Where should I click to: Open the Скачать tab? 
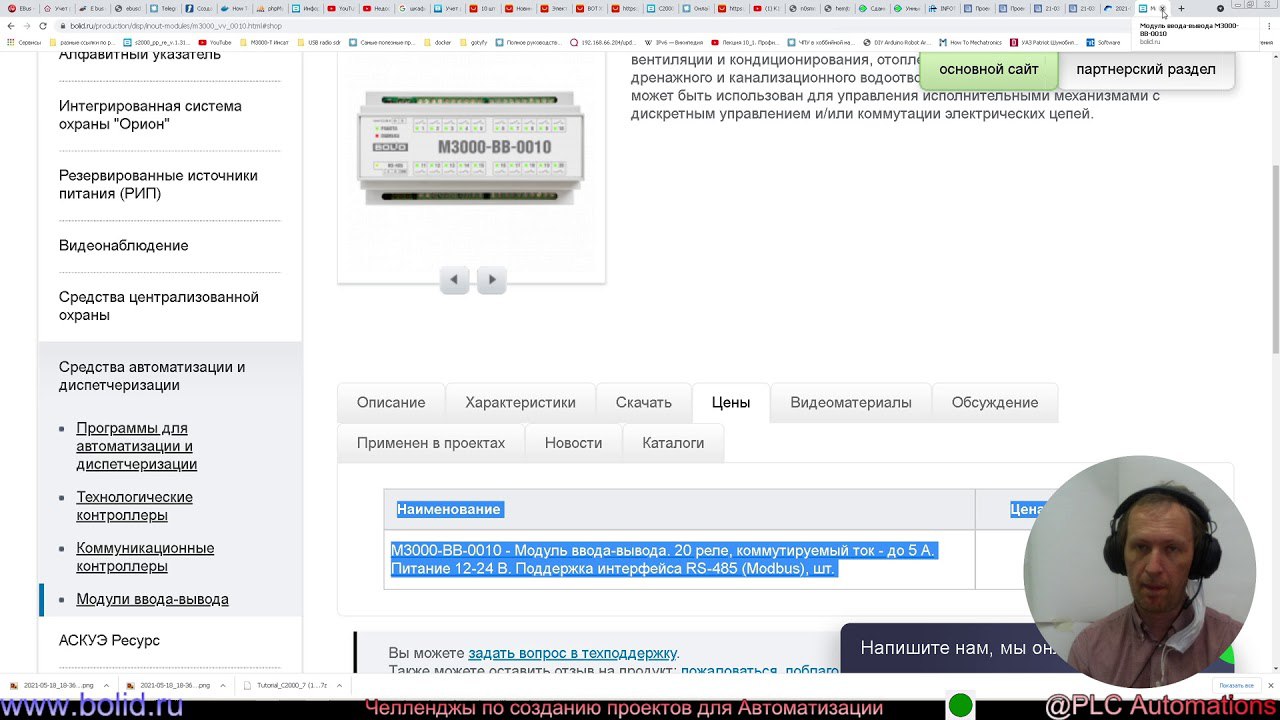point(643,403)
